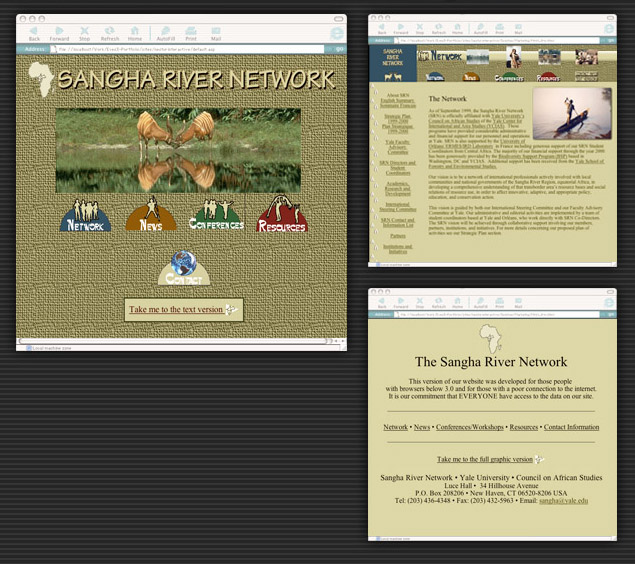The image size is (635, 564).
Task: Click Back in the Network page window toolbar
Action: coord(381,28)
